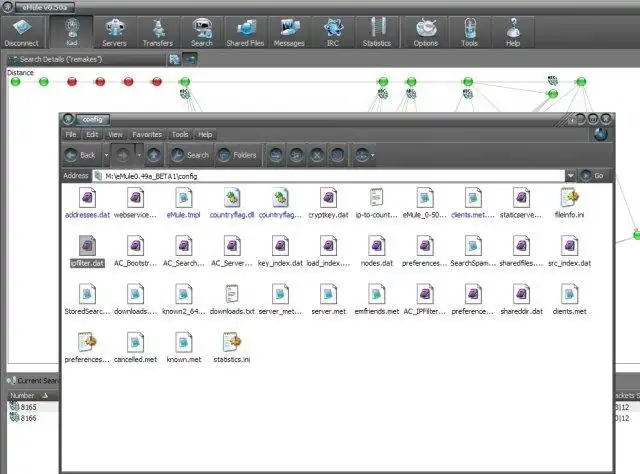The height and width of the screenshot is (474, 640).
Task: Click the Back button in config window
Action: 81,155
